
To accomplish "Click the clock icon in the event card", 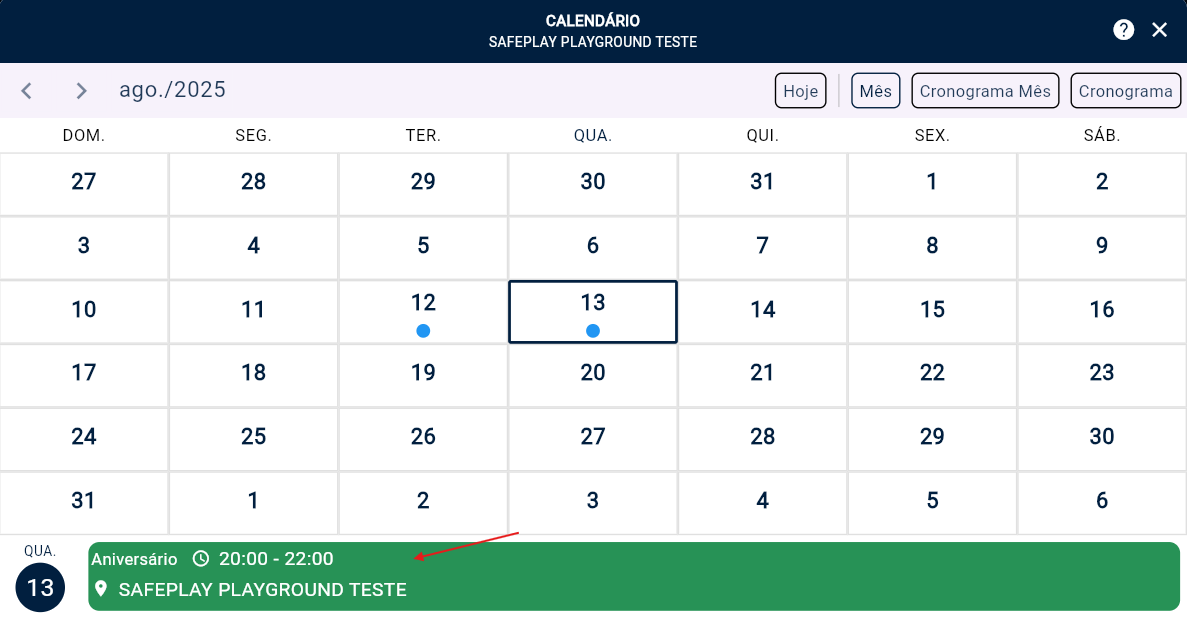I will (201, 558).
